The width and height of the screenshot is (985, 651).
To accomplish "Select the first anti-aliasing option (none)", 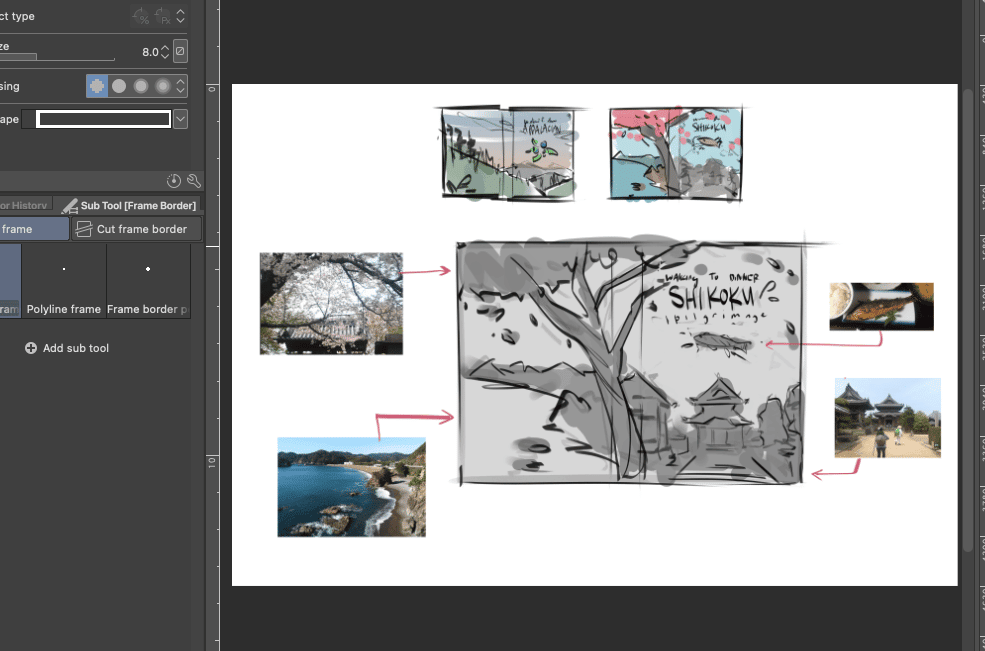I will (97, 86).
